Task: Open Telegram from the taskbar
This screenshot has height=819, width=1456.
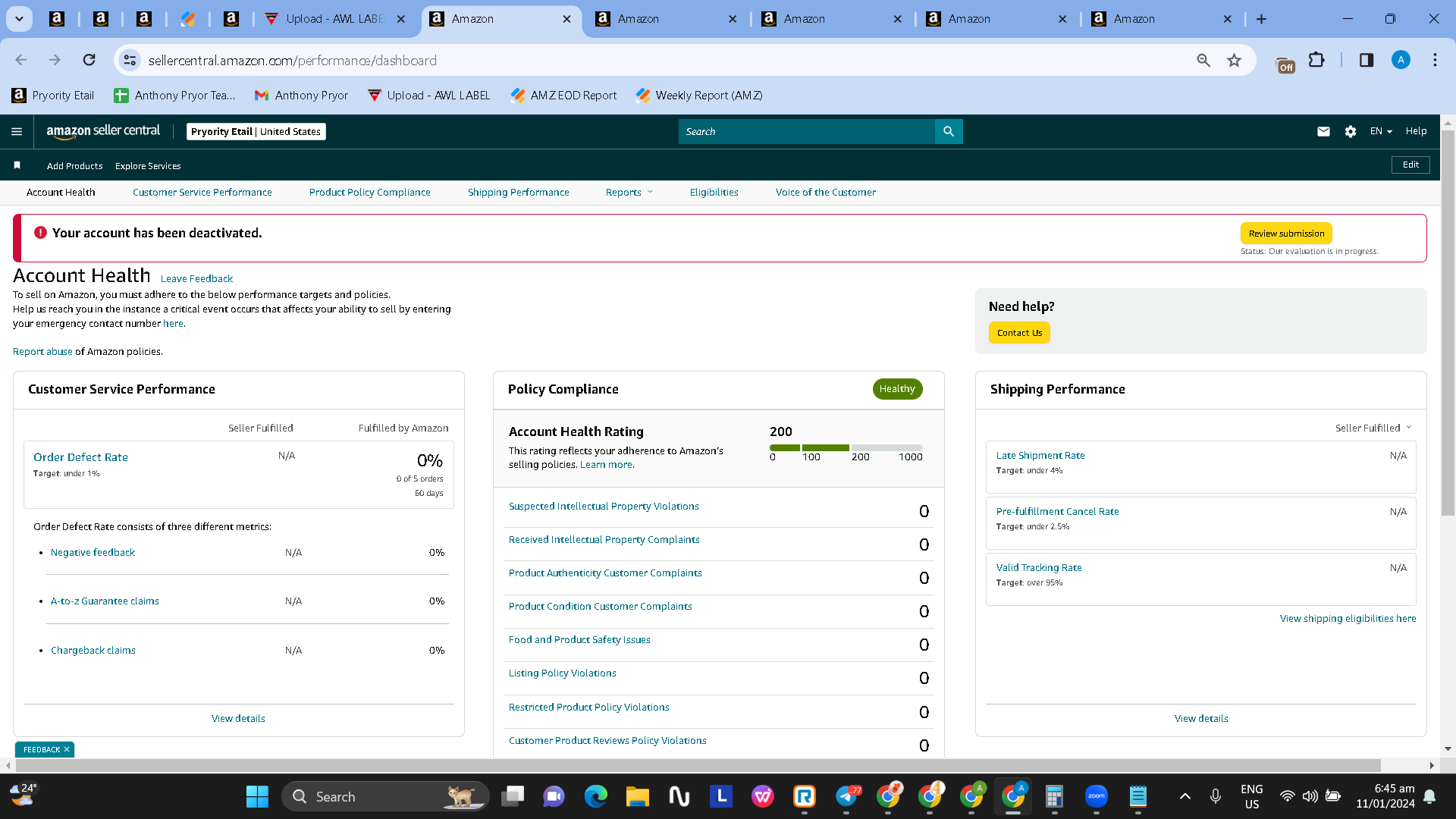Action: click(846, 796)
